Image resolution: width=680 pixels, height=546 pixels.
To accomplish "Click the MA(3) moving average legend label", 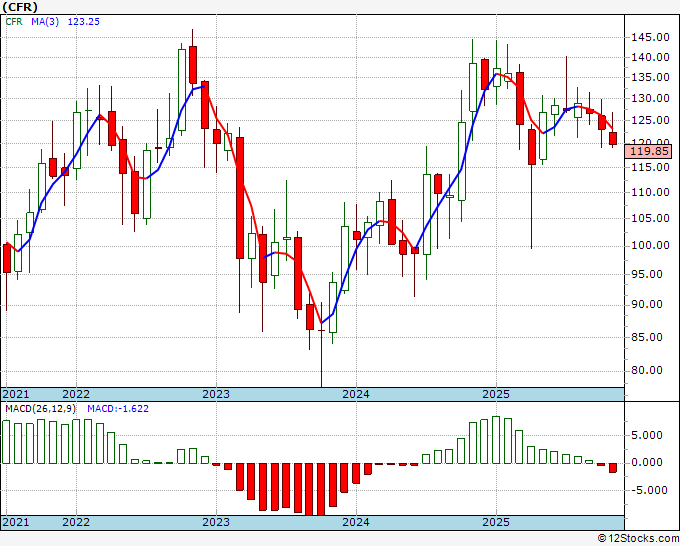I will (x=45, y=21).
